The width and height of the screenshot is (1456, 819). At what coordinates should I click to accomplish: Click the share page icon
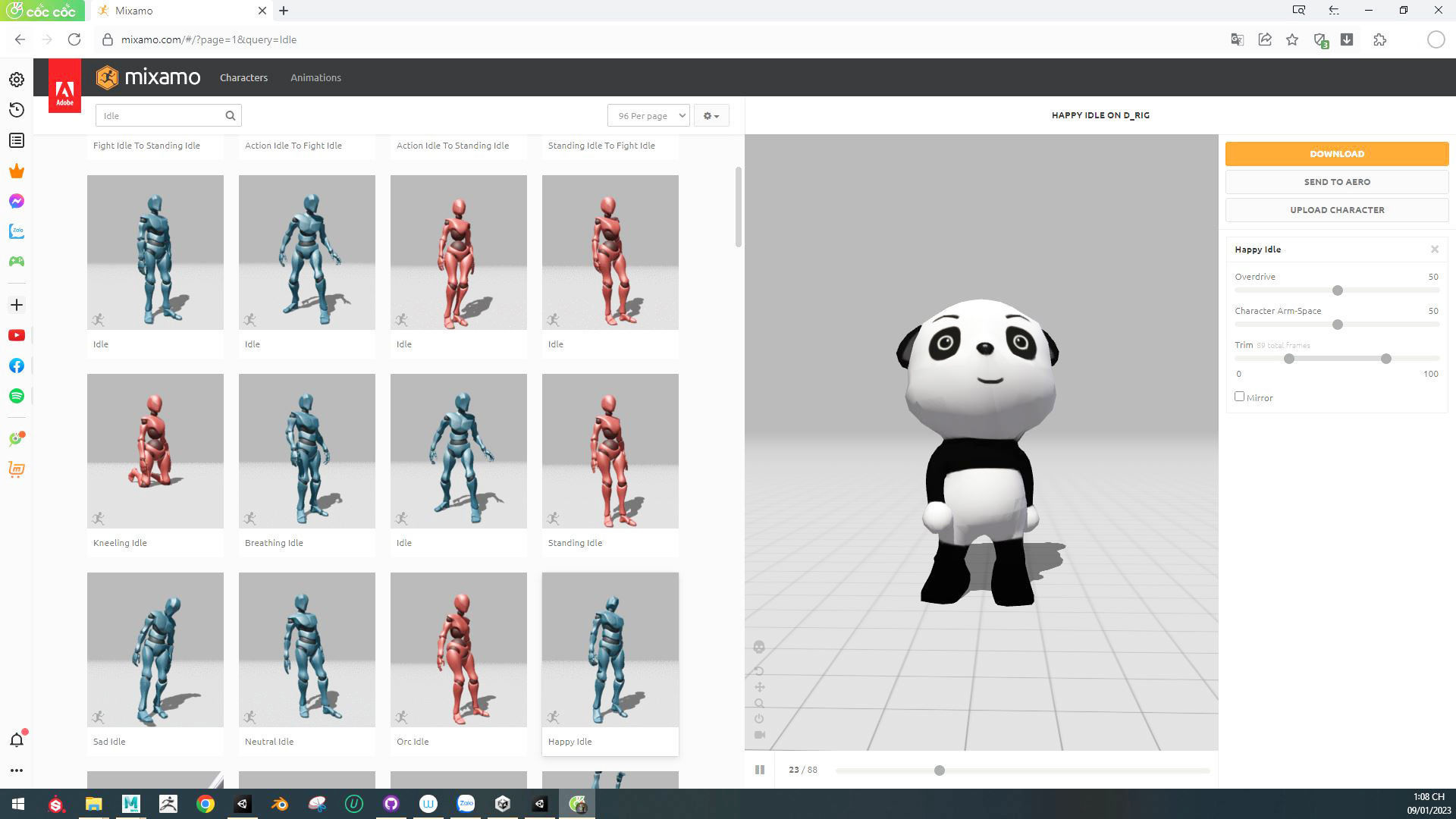pyautogui.click(x=1265, y=39)
